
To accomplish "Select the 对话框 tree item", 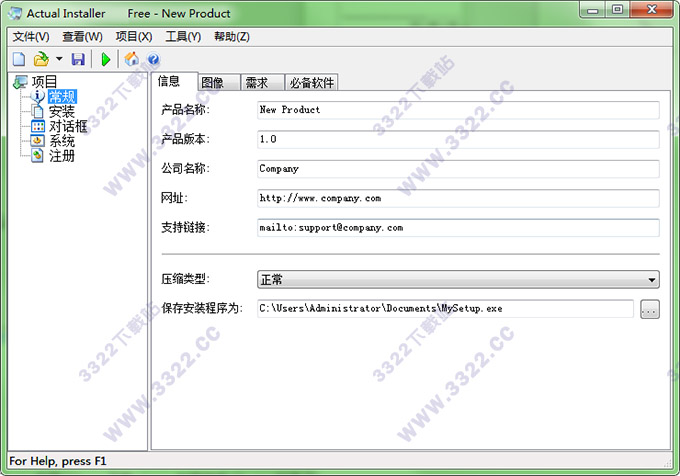I will click(68, 126).
